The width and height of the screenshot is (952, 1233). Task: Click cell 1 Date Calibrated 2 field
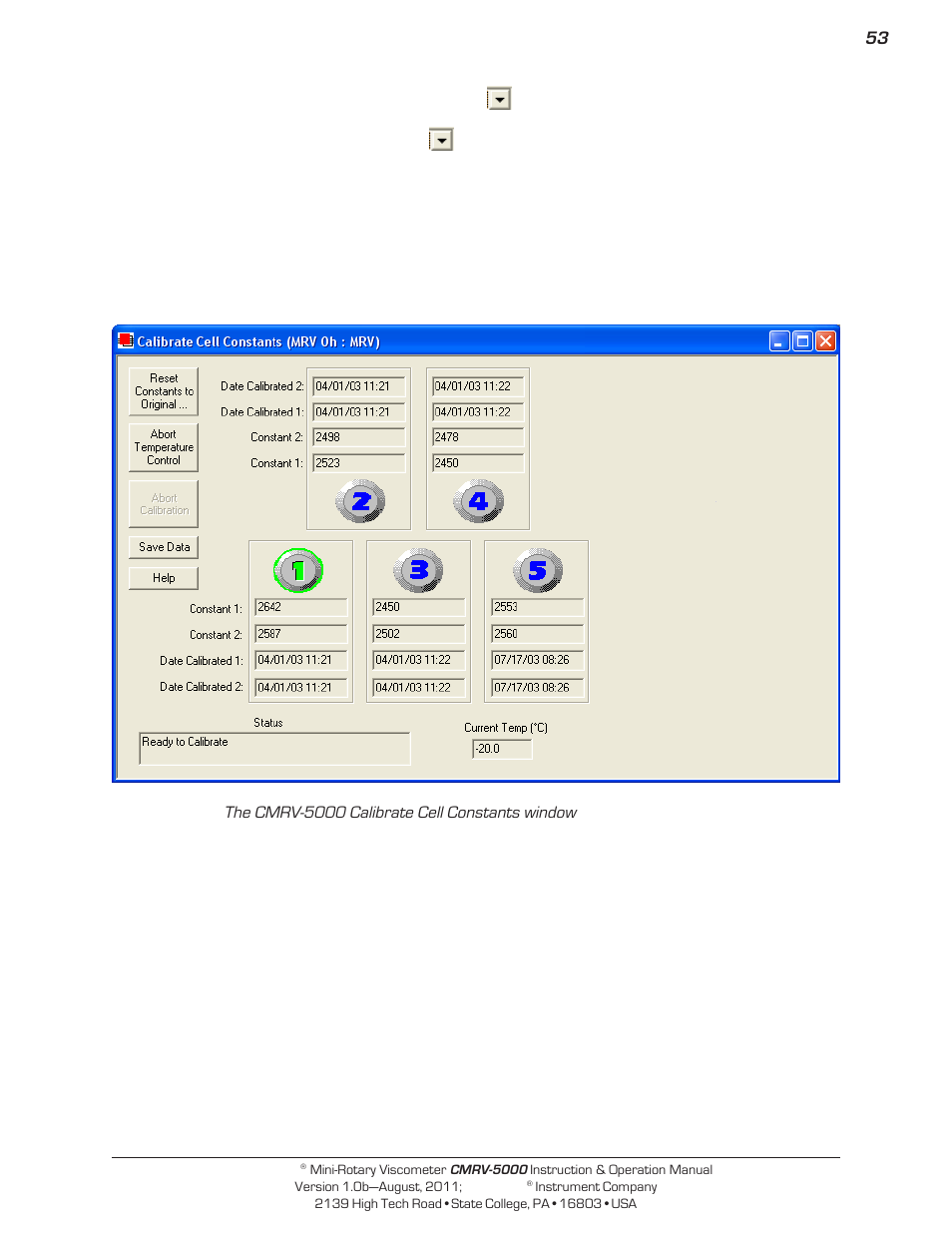[x=301, y=687]
